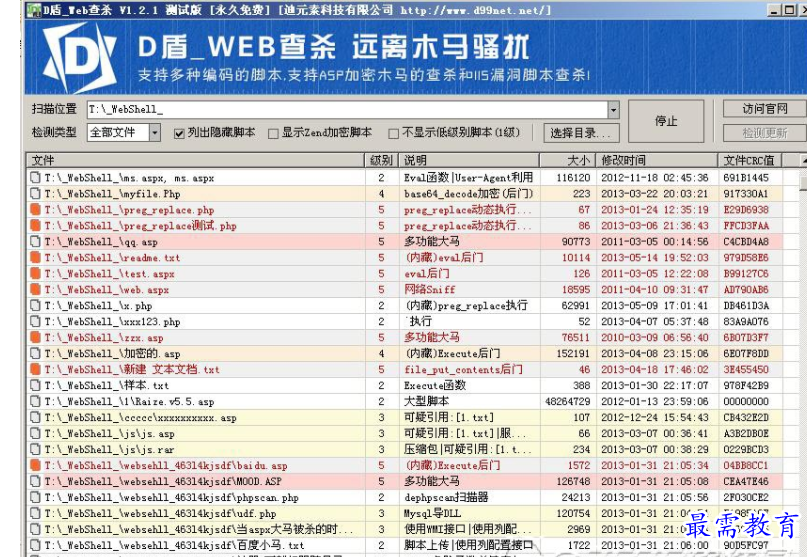This screenshot has width=807, height=557.
Task: Click the file icon of 样本.txt row
Action: click(35, 385)
